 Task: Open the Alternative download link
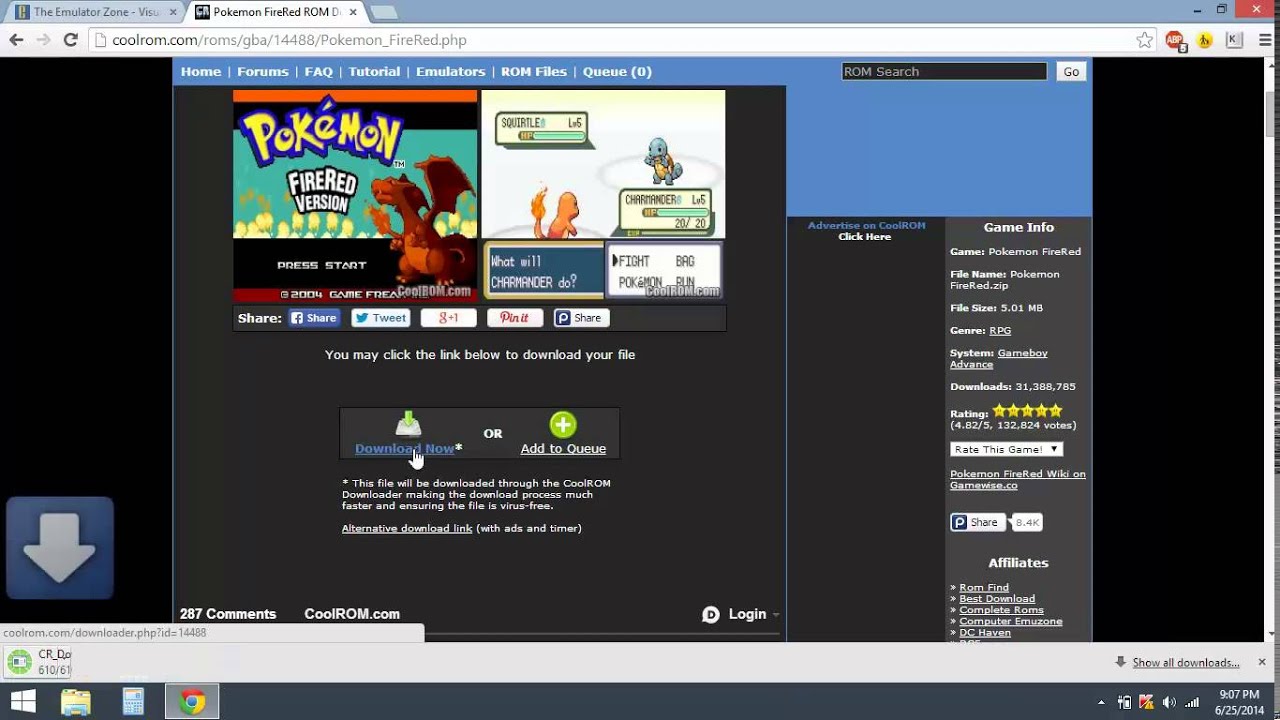coord(407,528)
